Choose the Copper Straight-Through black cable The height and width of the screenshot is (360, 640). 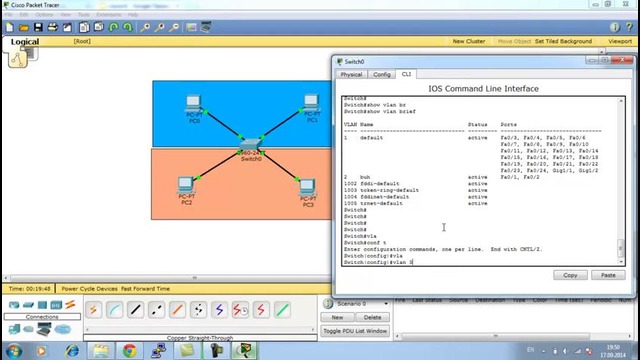[x=135, y=310]
